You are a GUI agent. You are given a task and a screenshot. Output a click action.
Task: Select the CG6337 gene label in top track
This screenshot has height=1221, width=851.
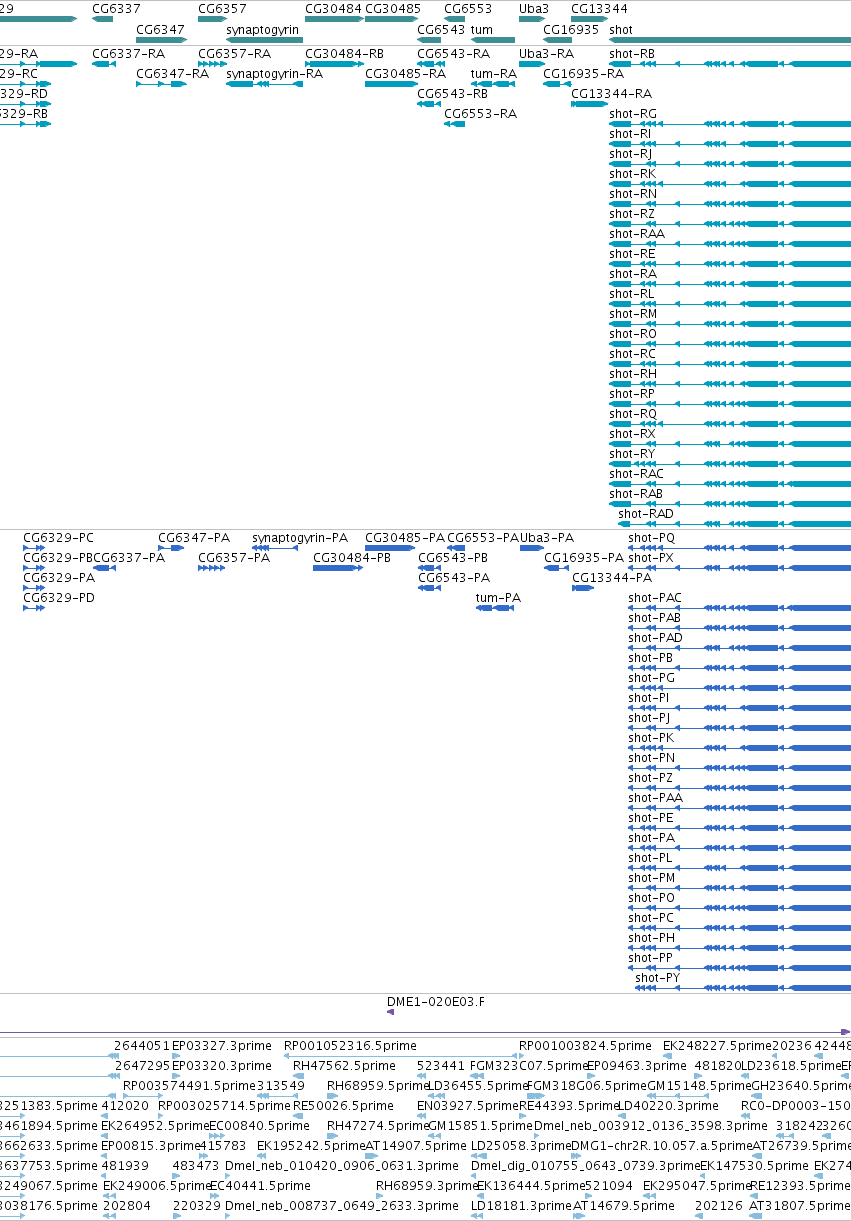point(116,8)
